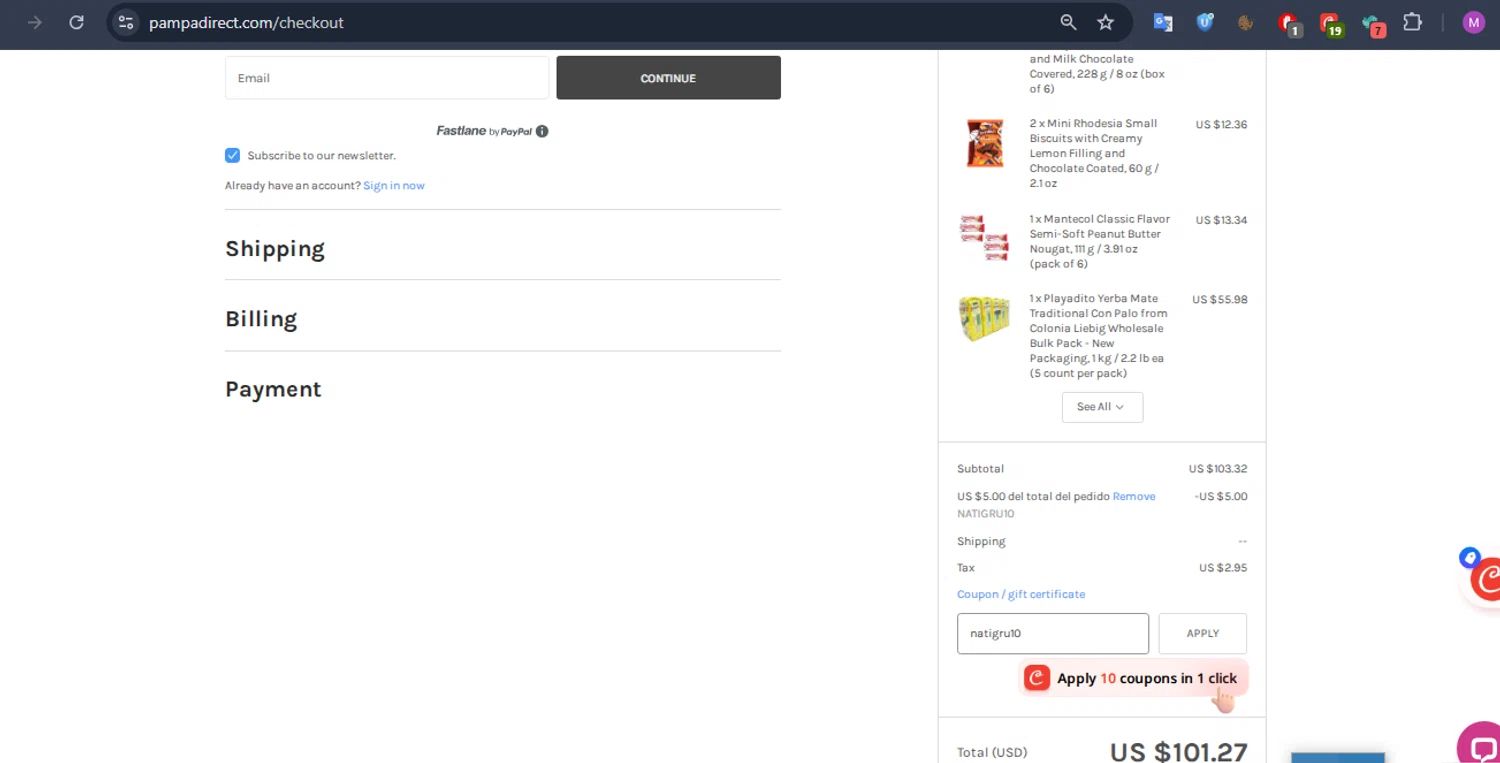1500x763 pixels.
Task: Open site information icon in address bar
Action: (125, 22)
